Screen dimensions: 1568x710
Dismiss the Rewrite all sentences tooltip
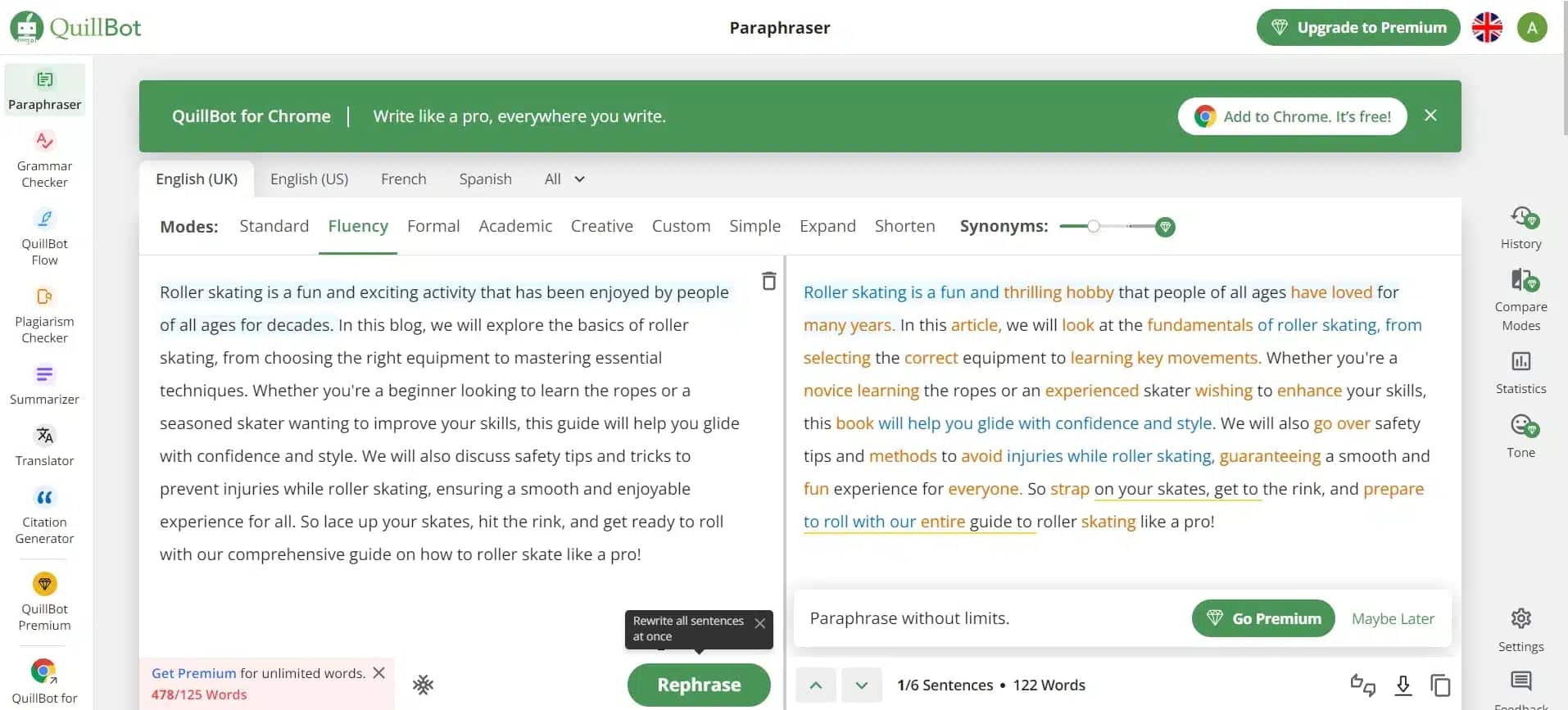coord(759,623)
